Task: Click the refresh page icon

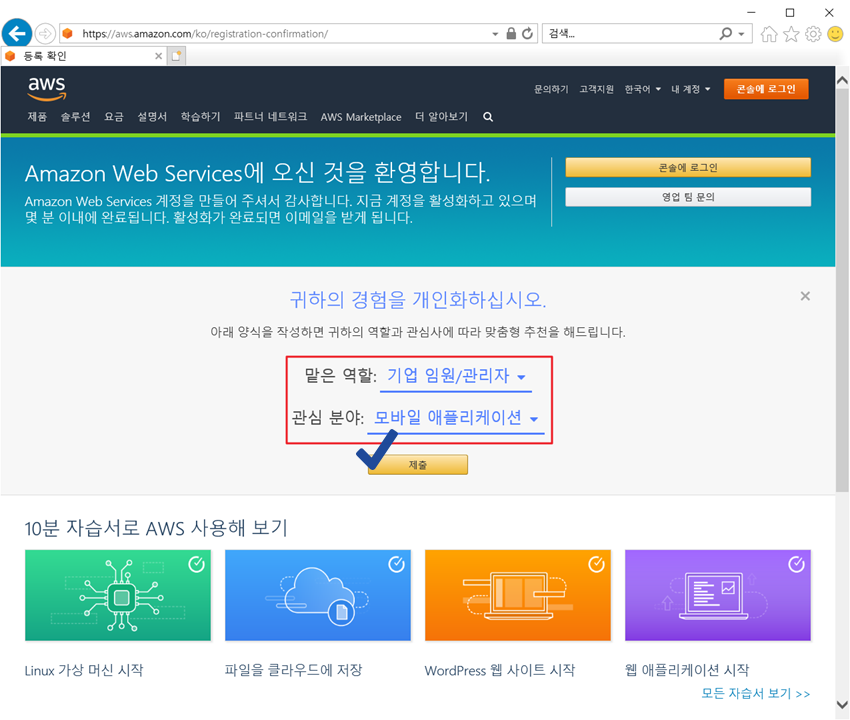Action: click(527, 34)
